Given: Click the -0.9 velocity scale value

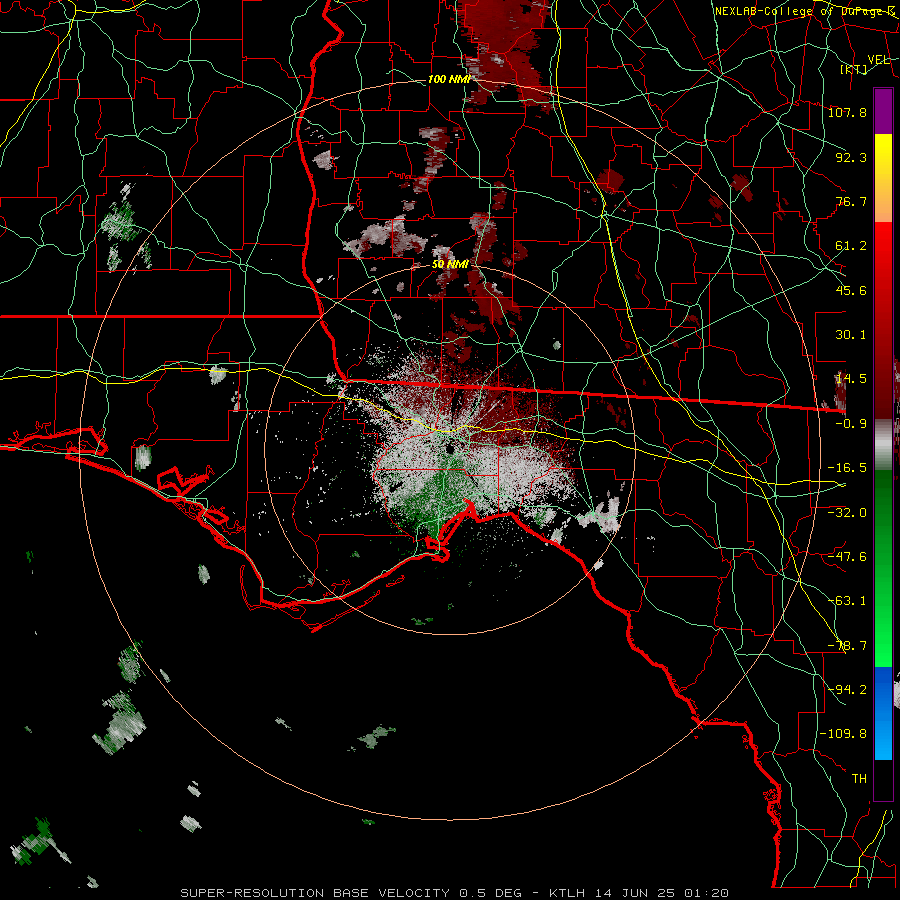Looking at the screenshot, I should click(x=851, y=424).
